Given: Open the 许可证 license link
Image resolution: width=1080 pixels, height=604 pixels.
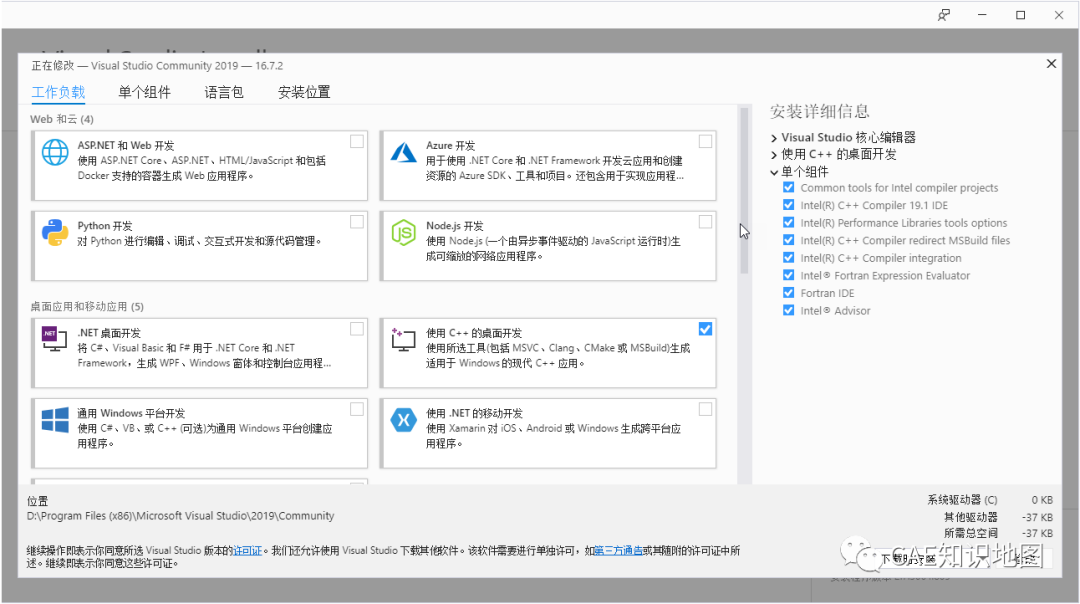Looking at the screenshot, I should point(247,550).
